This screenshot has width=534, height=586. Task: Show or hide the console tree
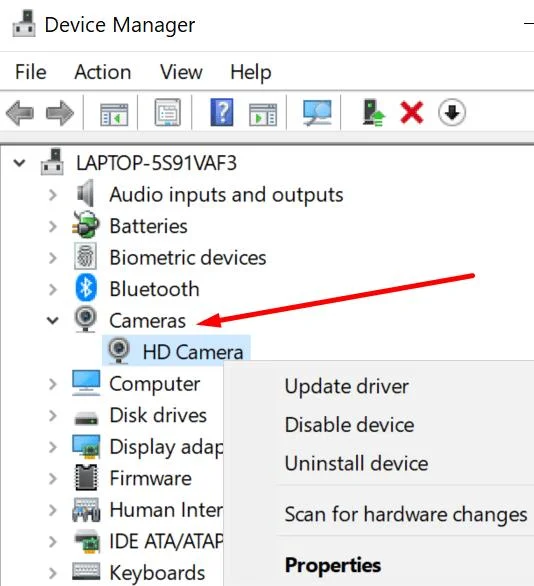[x=114, y=114]
